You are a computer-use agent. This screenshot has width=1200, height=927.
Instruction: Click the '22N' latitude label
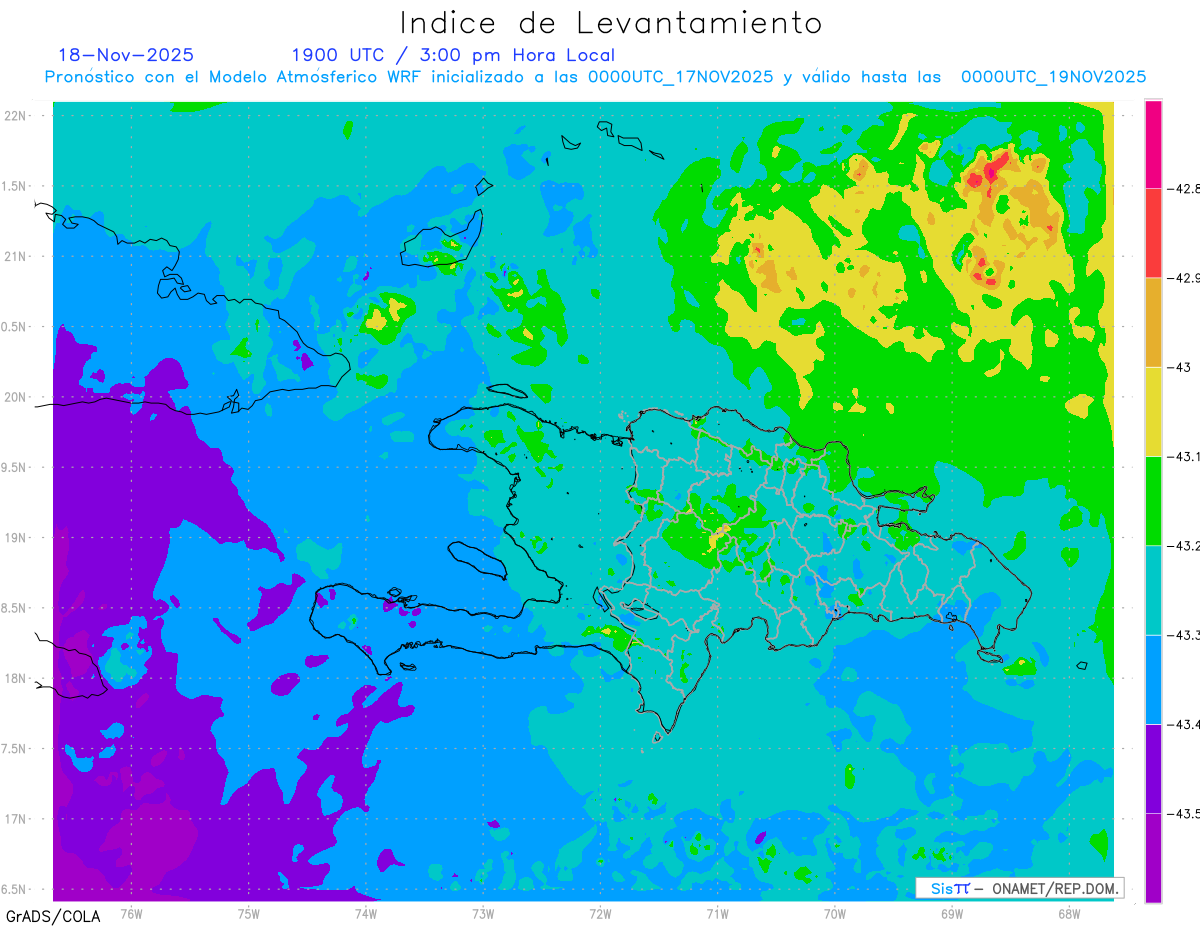pyautogui.click(x=16, y=116)
